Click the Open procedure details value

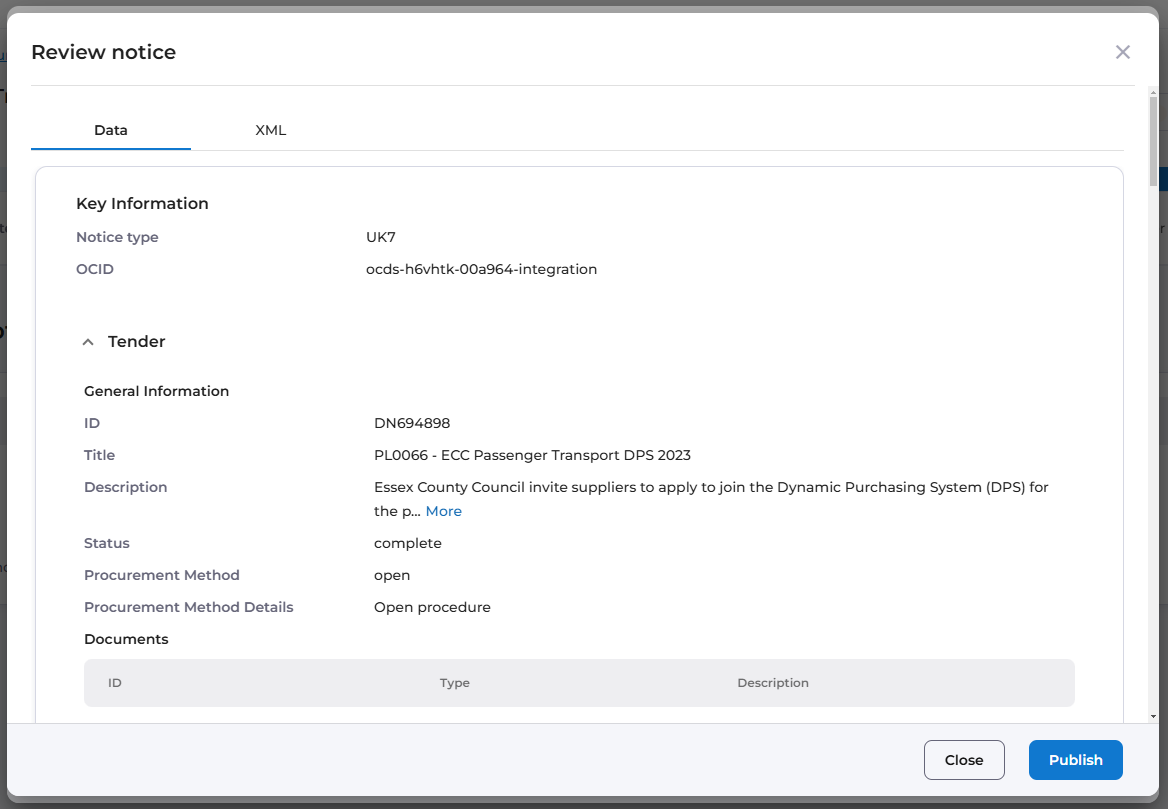pyautogui.click(x=432, y=607)
